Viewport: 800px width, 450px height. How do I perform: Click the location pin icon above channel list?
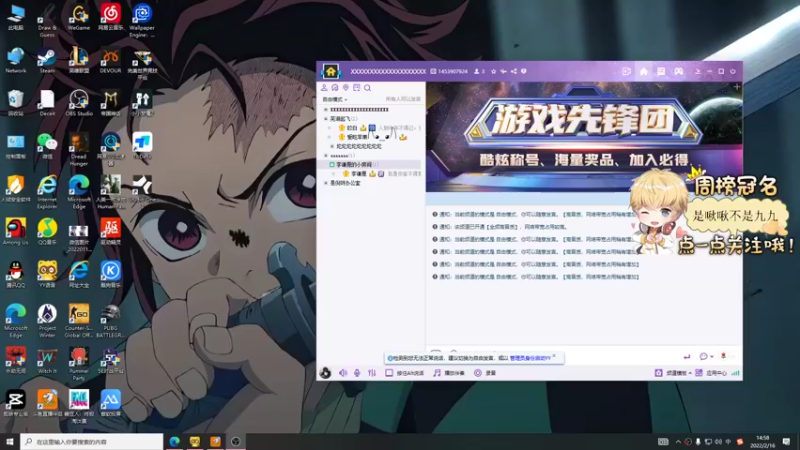coord(345,88)
